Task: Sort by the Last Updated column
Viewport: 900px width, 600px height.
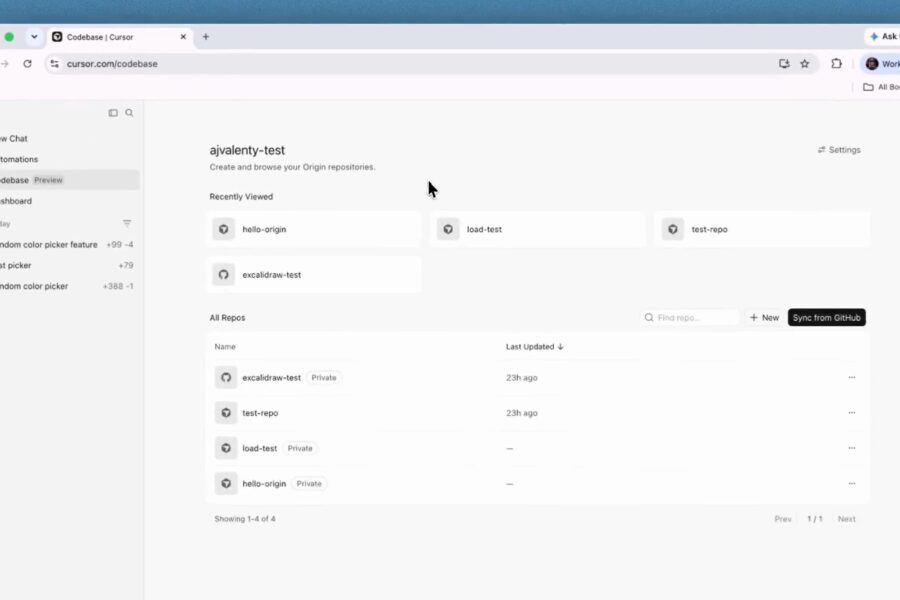Action: [x=534, y=347]
